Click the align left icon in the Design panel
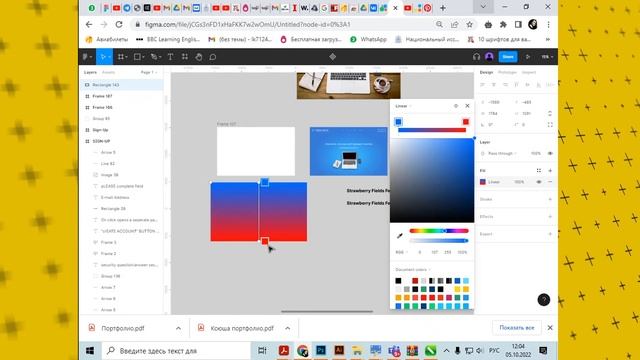The image size is (640, 360). tap(482, 85)
